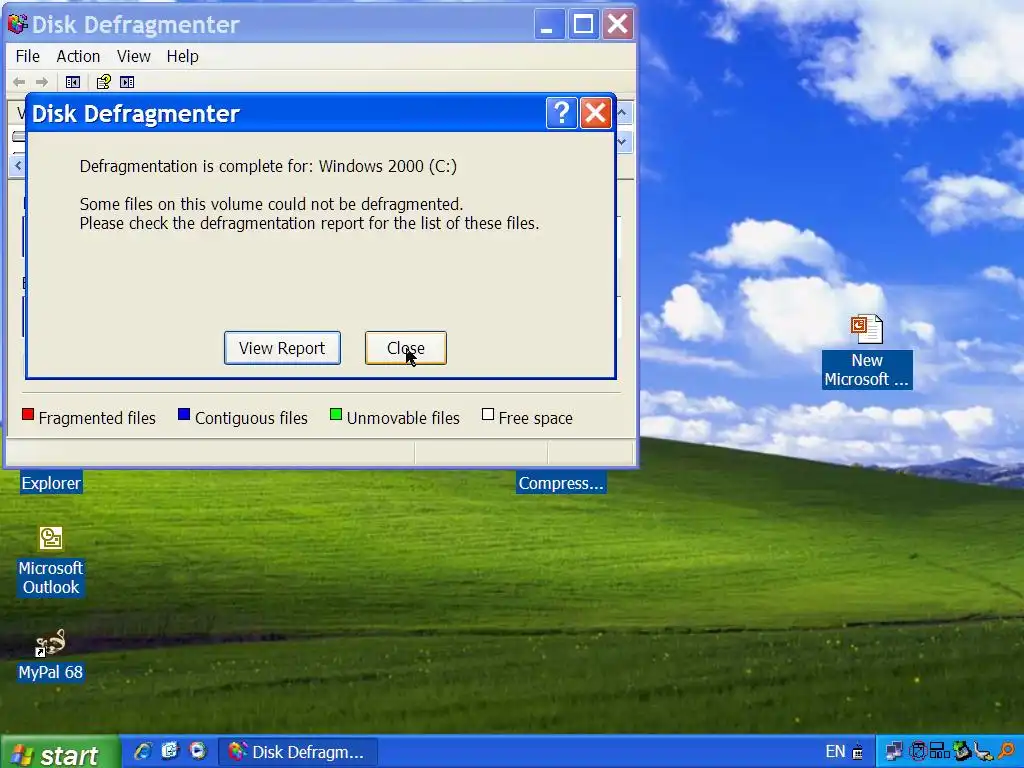
Task: Click the 'Please check the defragmentation report' line
Action: click(310, 223)
